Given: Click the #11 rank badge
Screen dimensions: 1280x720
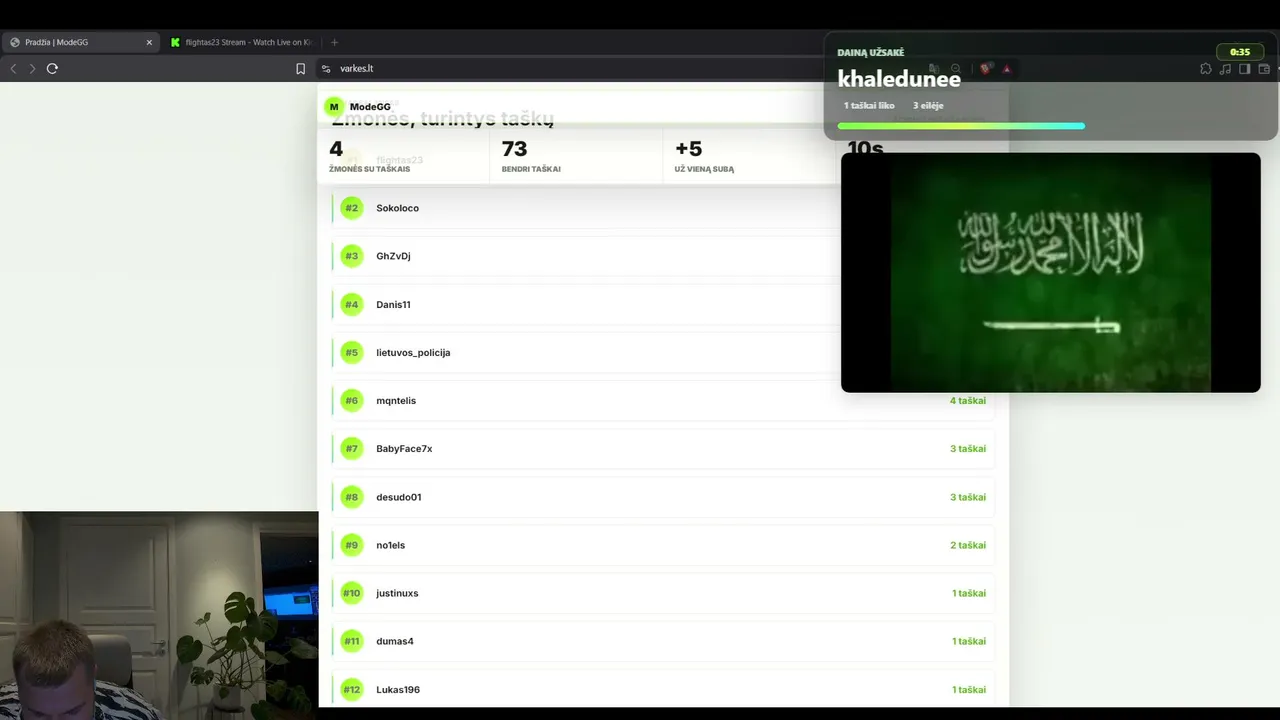Looking at the screenshot, I should 351,641.
